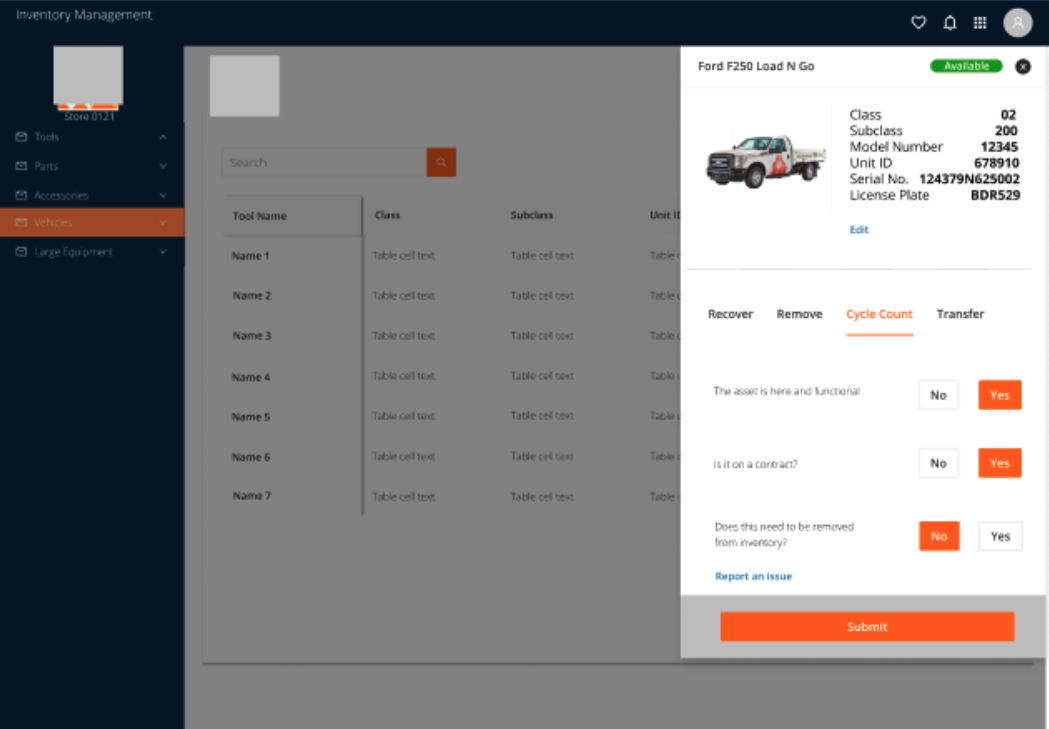
Task: Select the Tools icon in the sidebar
Action: 22,137
